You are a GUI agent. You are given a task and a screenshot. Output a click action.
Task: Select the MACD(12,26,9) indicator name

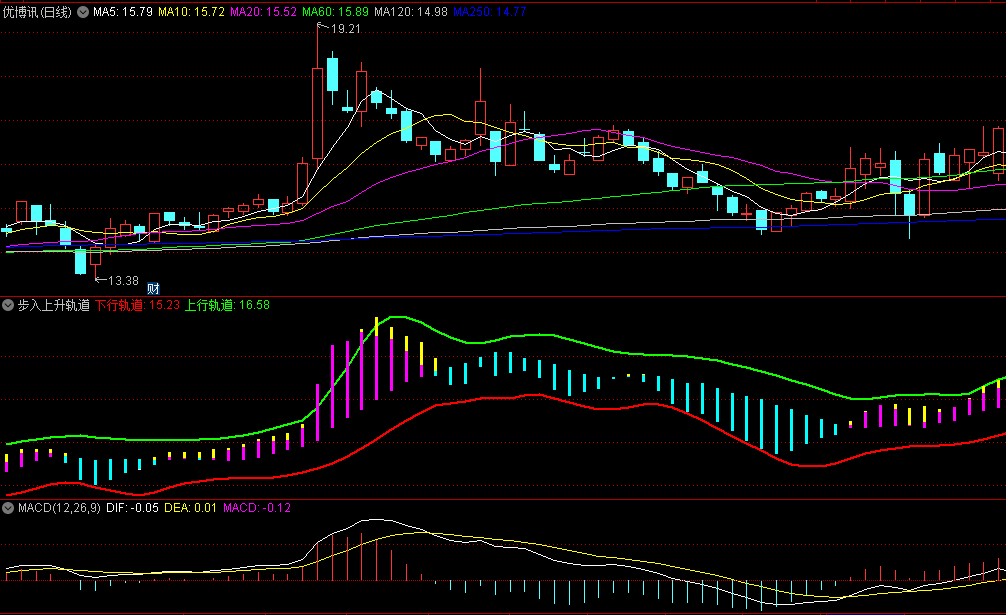59,508
